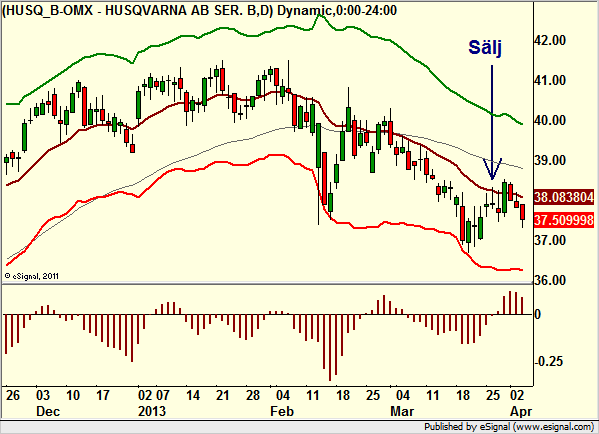
Task: Click the Published by eSignal footer text
Action: [x=509, y=426]
